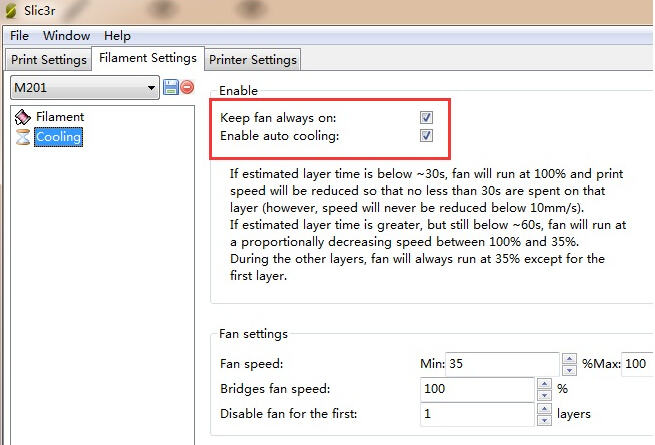Open the File menu
Viewport: 655px width, 445px height.
(x=19, y=36)
